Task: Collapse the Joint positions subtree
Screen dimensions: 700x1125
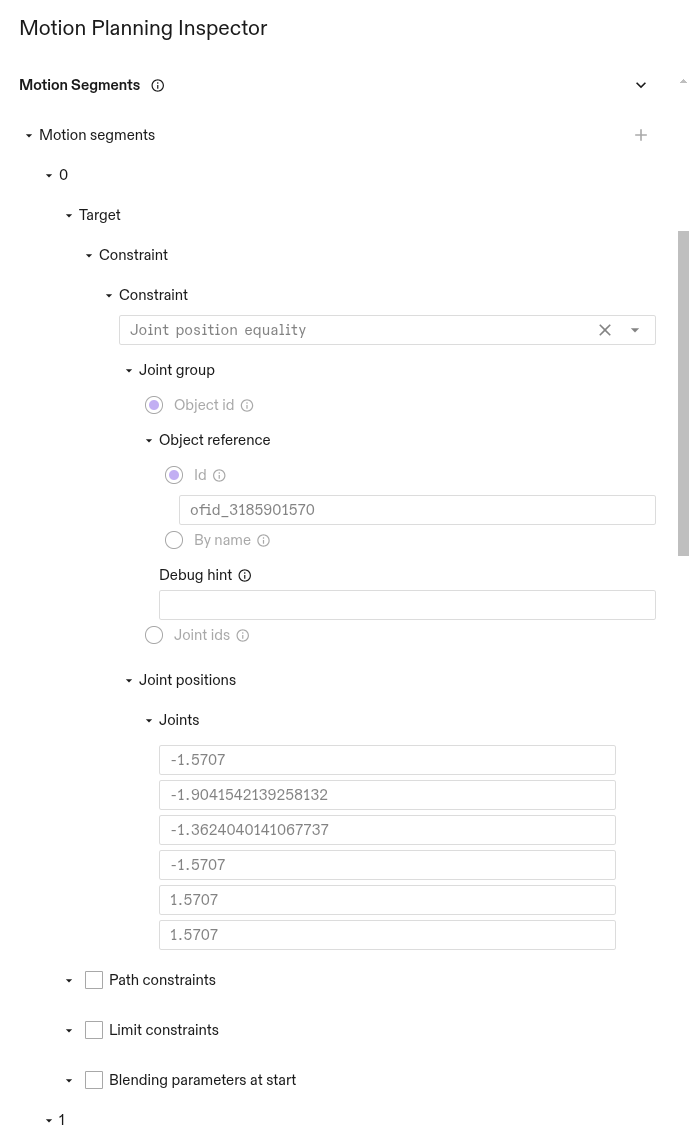Action: pos(129,680)
